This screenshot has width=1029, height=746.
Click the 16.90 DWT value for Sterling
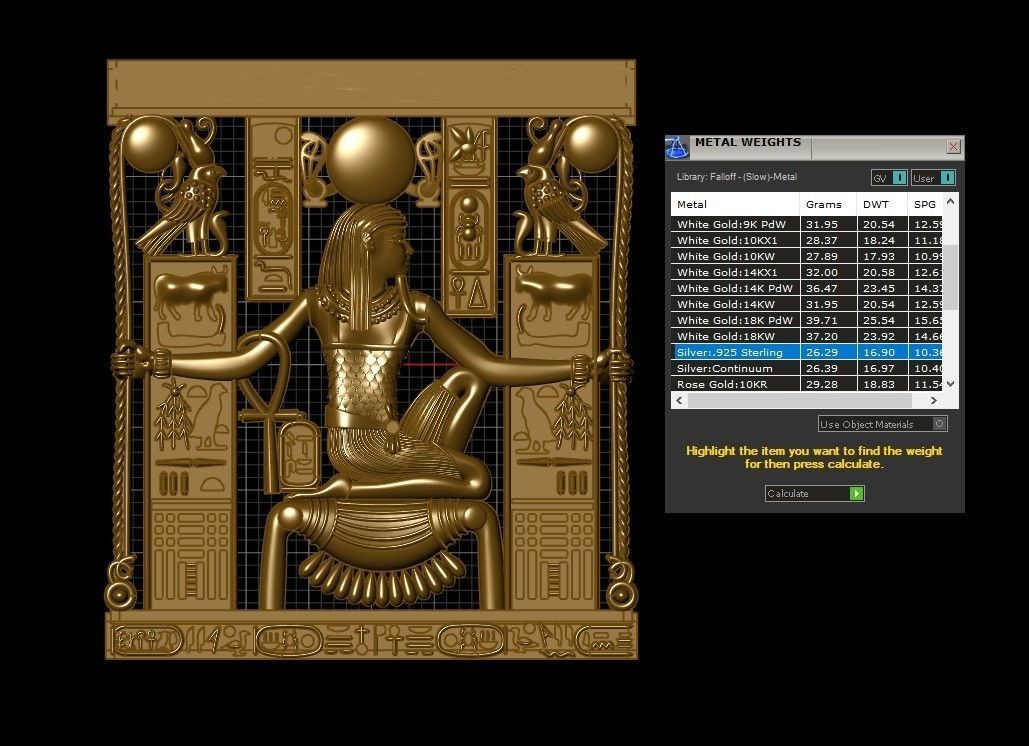[x=879, y=352]
